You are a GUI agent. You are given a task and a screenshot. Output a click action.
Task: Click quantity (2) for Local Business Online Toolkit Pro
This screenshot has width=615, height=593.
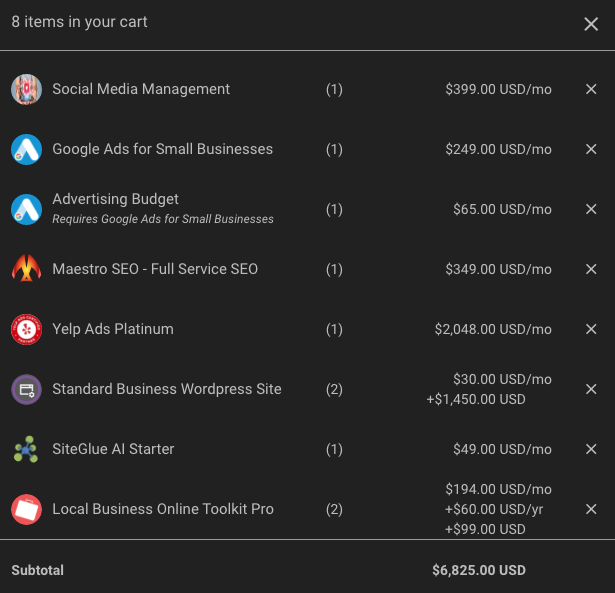click(x=334, y=509)
